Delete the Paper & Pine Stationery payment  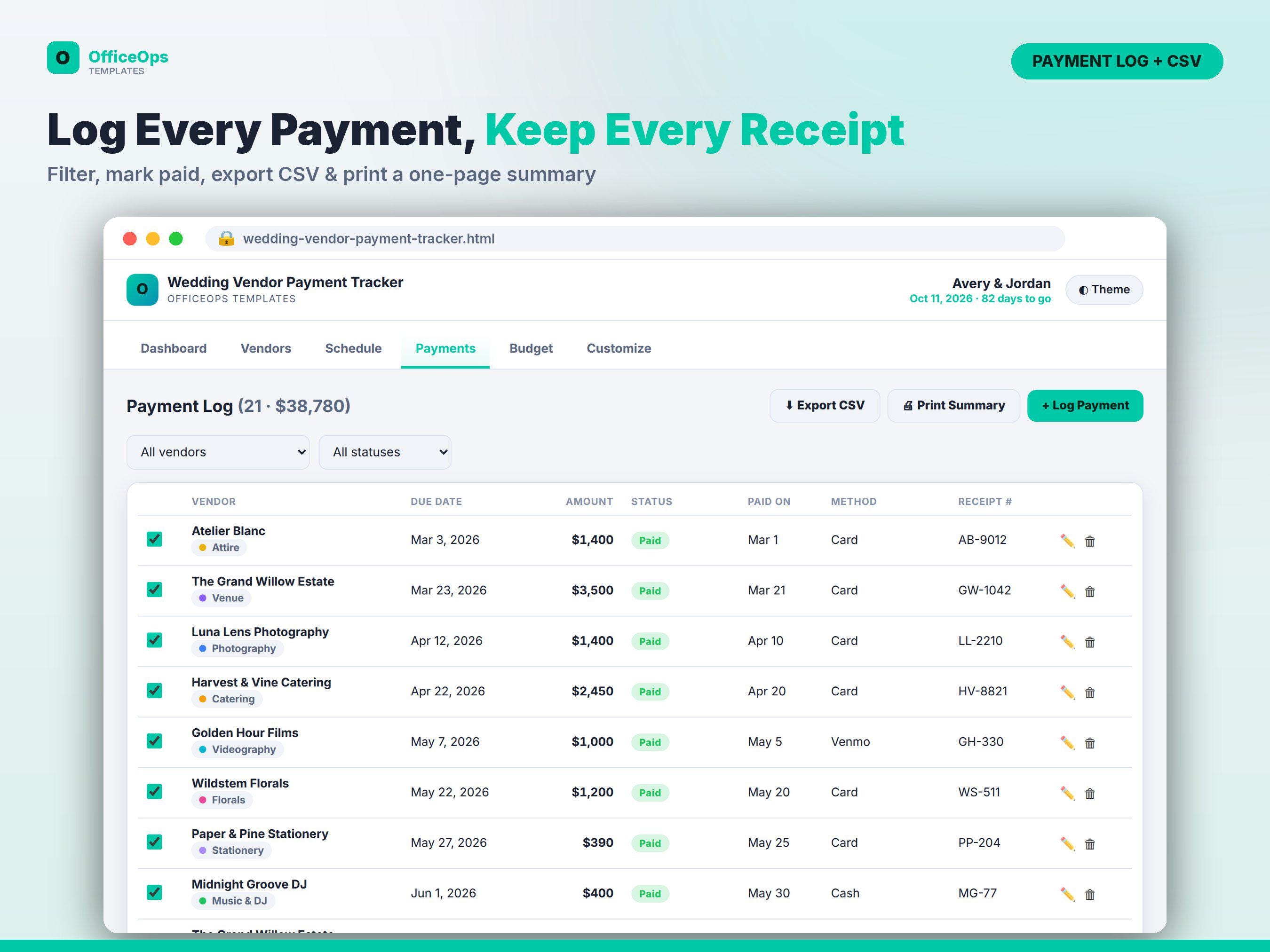tap(1090, 843)
